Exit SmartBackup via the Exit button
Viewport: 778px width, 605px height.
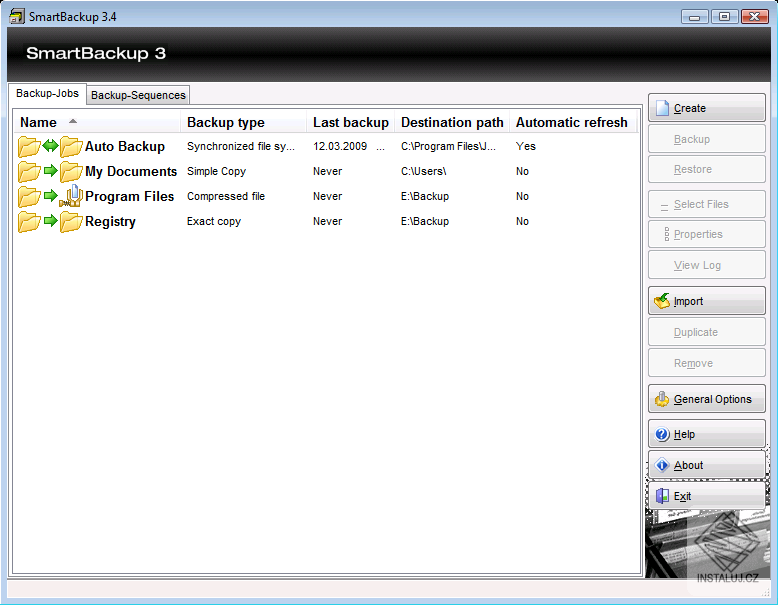pyautogui.click(x=707, y=496)
